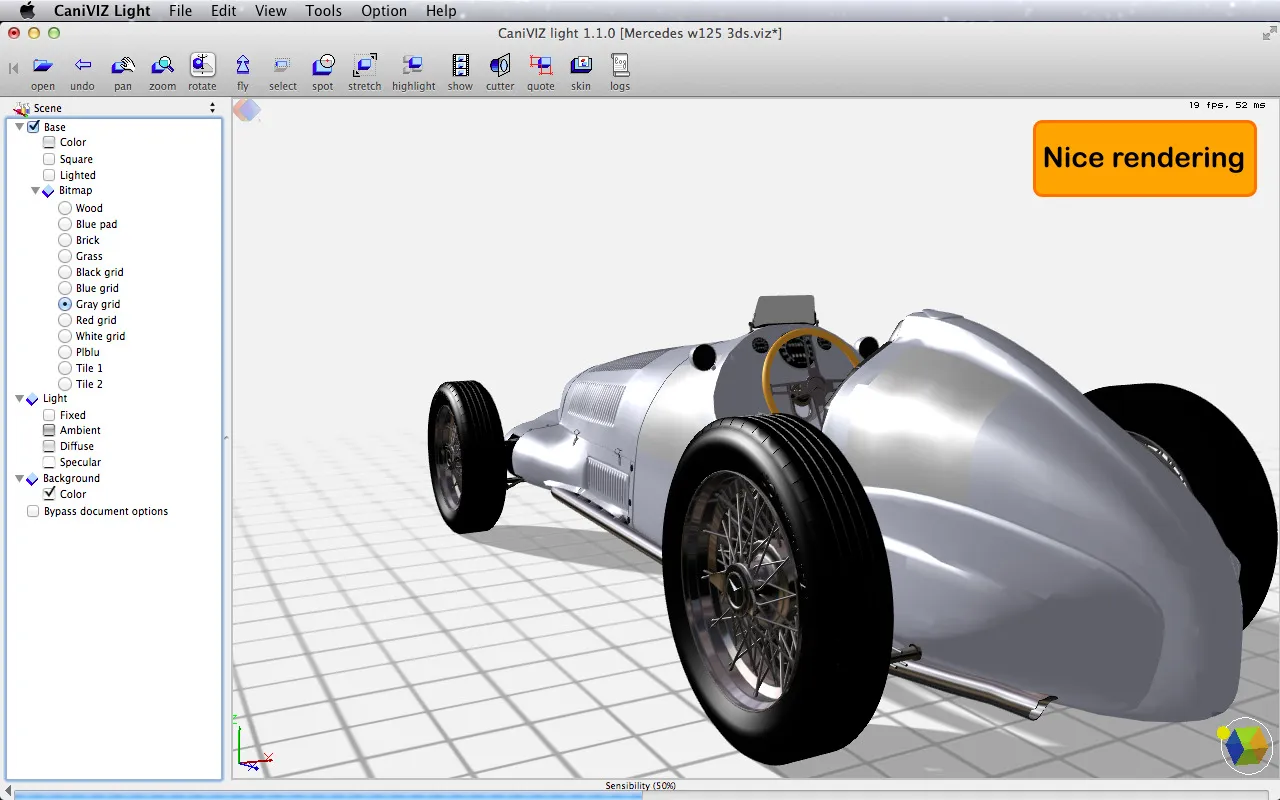Select the pan tool
Screen dimensions: 1280x800
coord(123,67)
